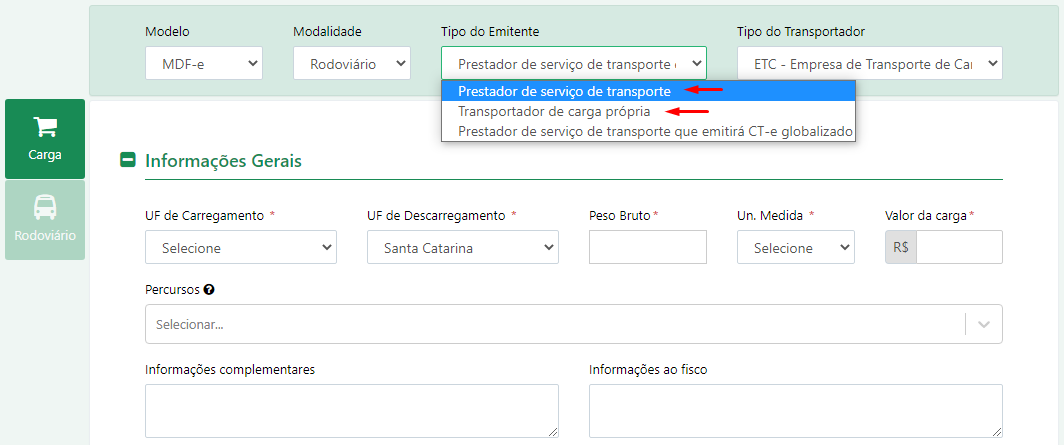The width and height of the screenshot is (1064, 445).
Task: Collapse the Informações Gerais section
Action: click(x=128, y=161)
